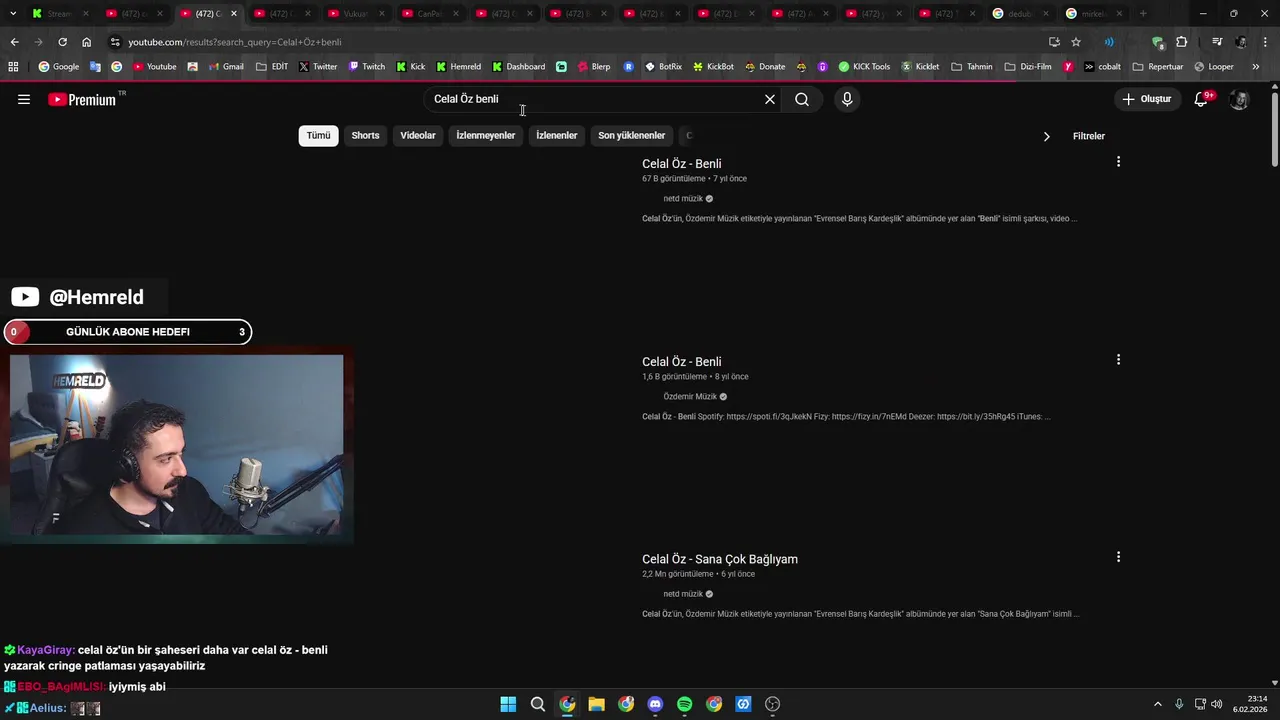This screenshot has width=1280, height=720.
Task: Open netd müzik channel under 'Sana Çok Bağlıyam'
Action: (x=684, y=594)
